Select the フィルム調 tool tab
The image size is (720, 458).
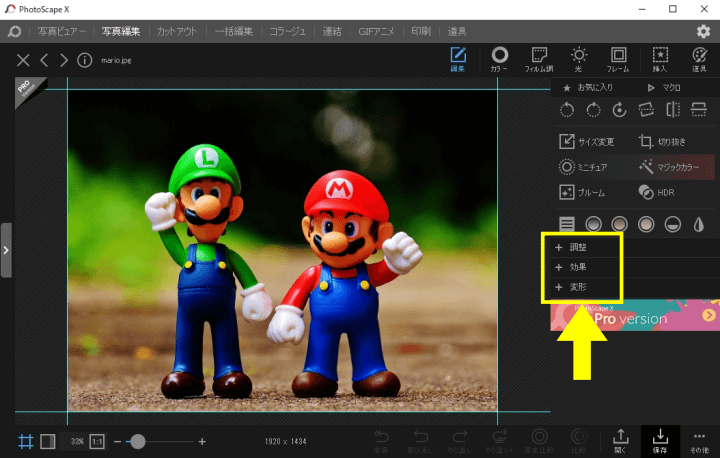click(539, 60)
